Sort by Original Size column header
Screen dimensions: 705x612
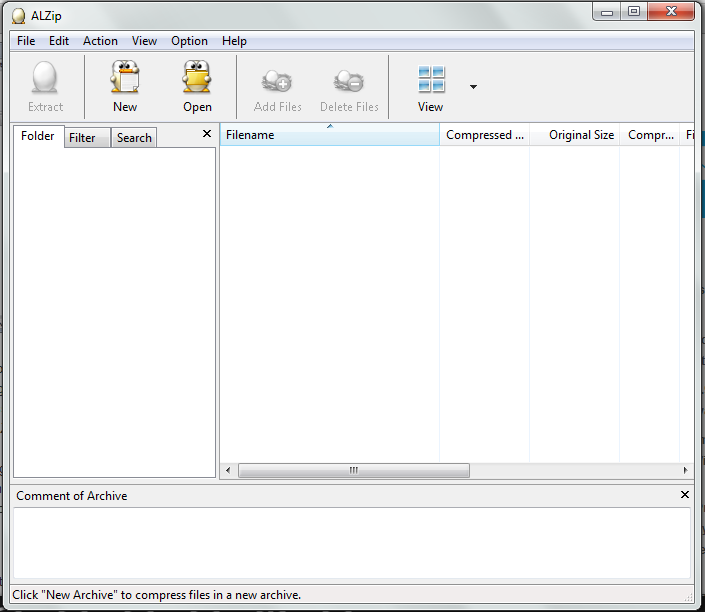[575, 134]
